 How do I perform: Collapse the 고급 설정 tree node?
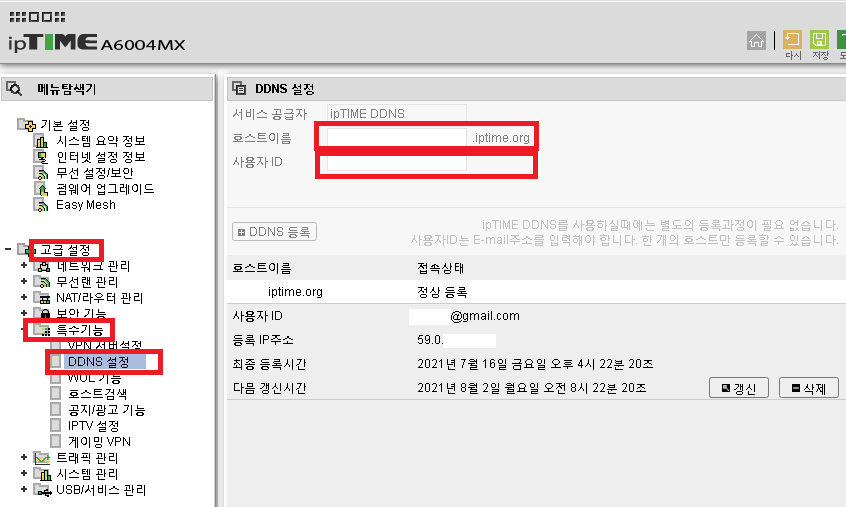coord(8,249)
